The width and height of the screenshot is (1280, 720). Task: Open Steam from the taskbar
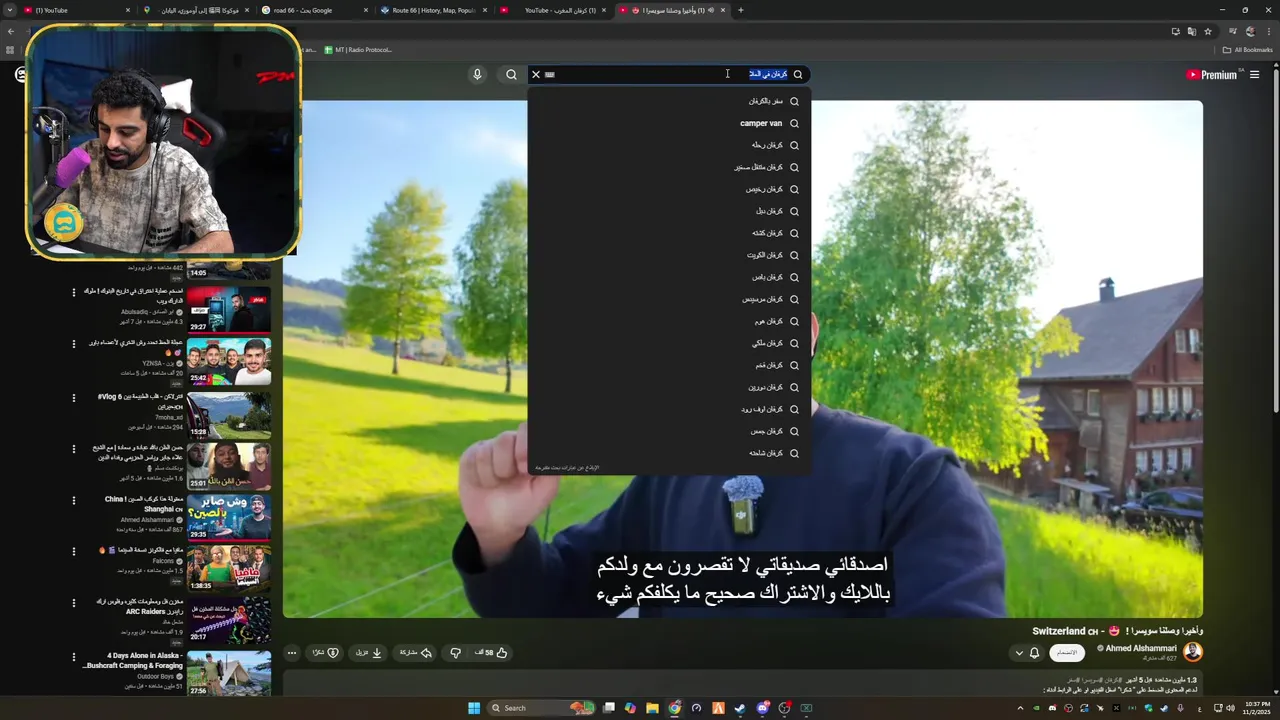740,708
